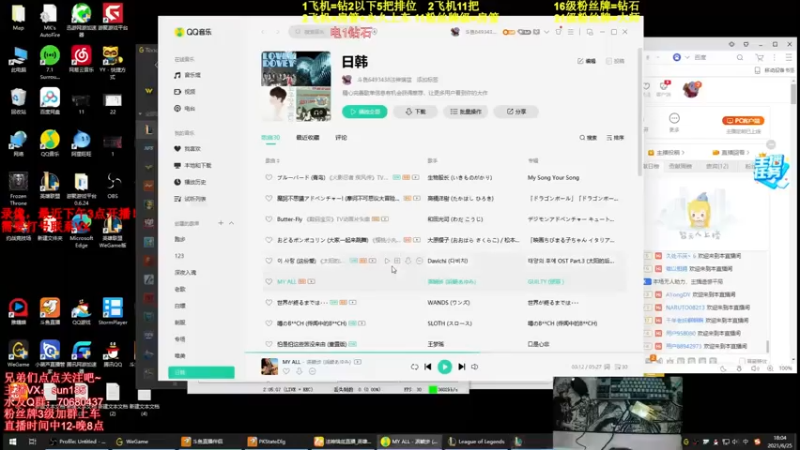Click the Share button for the playlist
The height and width of the screenshot is (450, 800).
pos(516,111)
